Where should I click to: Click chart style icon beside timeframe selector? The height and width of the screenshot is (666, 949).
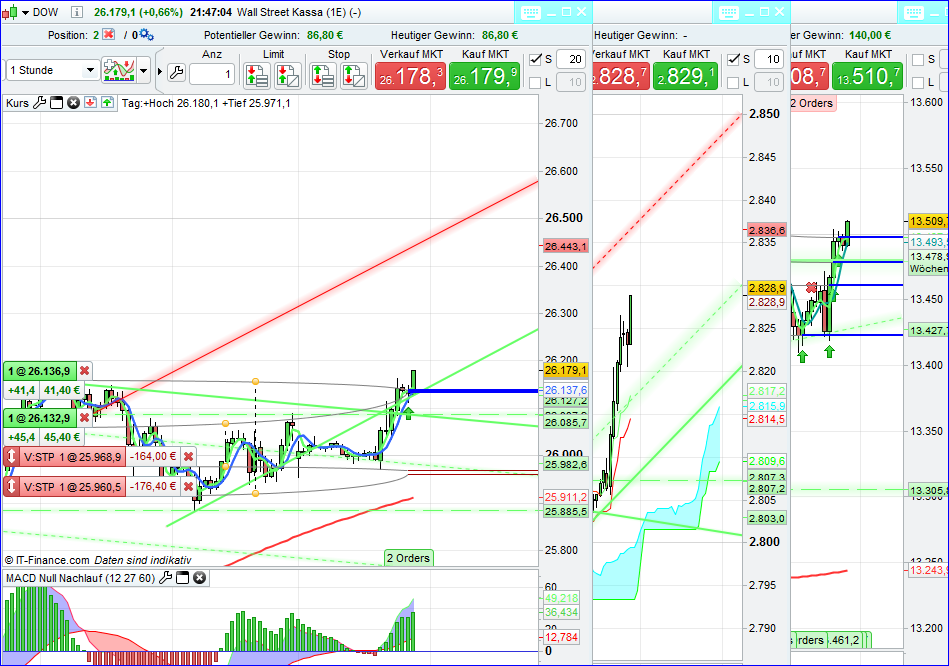(118, 71)
